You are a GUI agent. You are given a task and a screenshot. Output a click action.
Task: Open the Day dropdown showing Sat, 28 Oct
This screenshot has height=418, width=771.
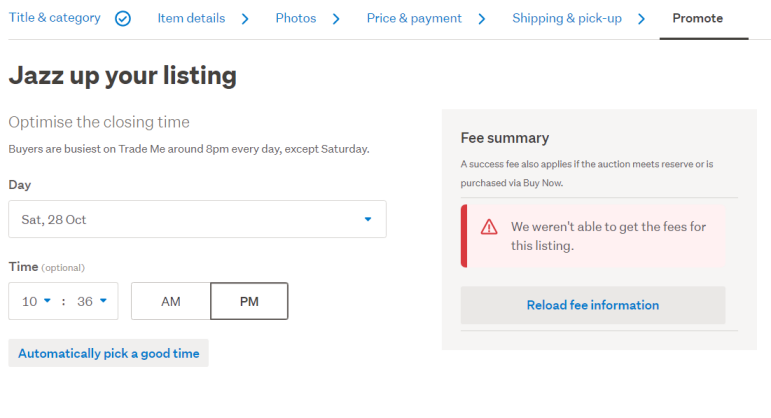[197, 219]
